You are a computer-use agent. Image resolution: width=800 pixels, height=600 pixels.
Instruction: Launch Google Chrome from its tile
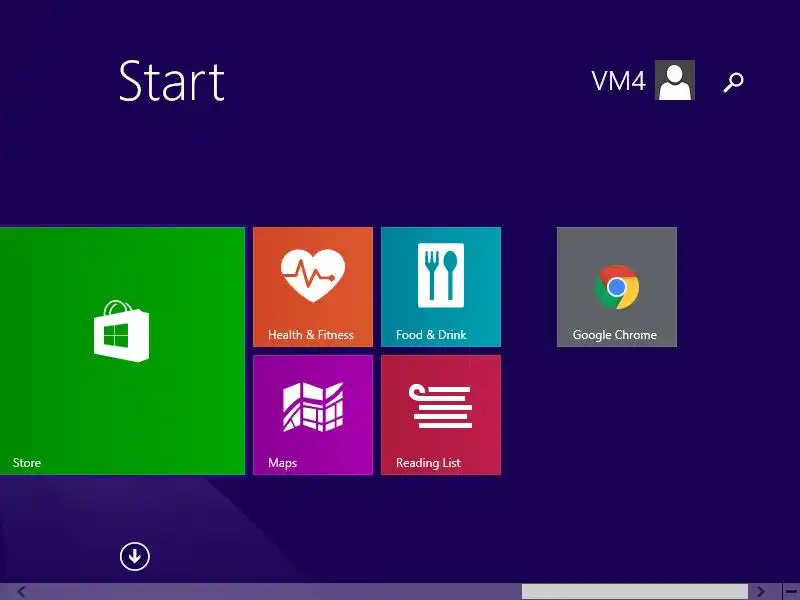click(617, 287)
